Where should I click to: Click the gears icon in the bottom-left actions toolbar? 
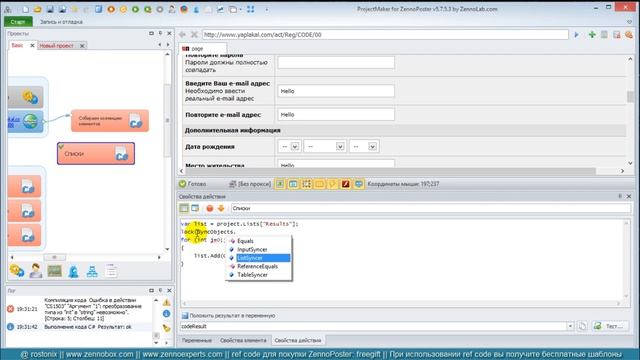pos(17,271)
